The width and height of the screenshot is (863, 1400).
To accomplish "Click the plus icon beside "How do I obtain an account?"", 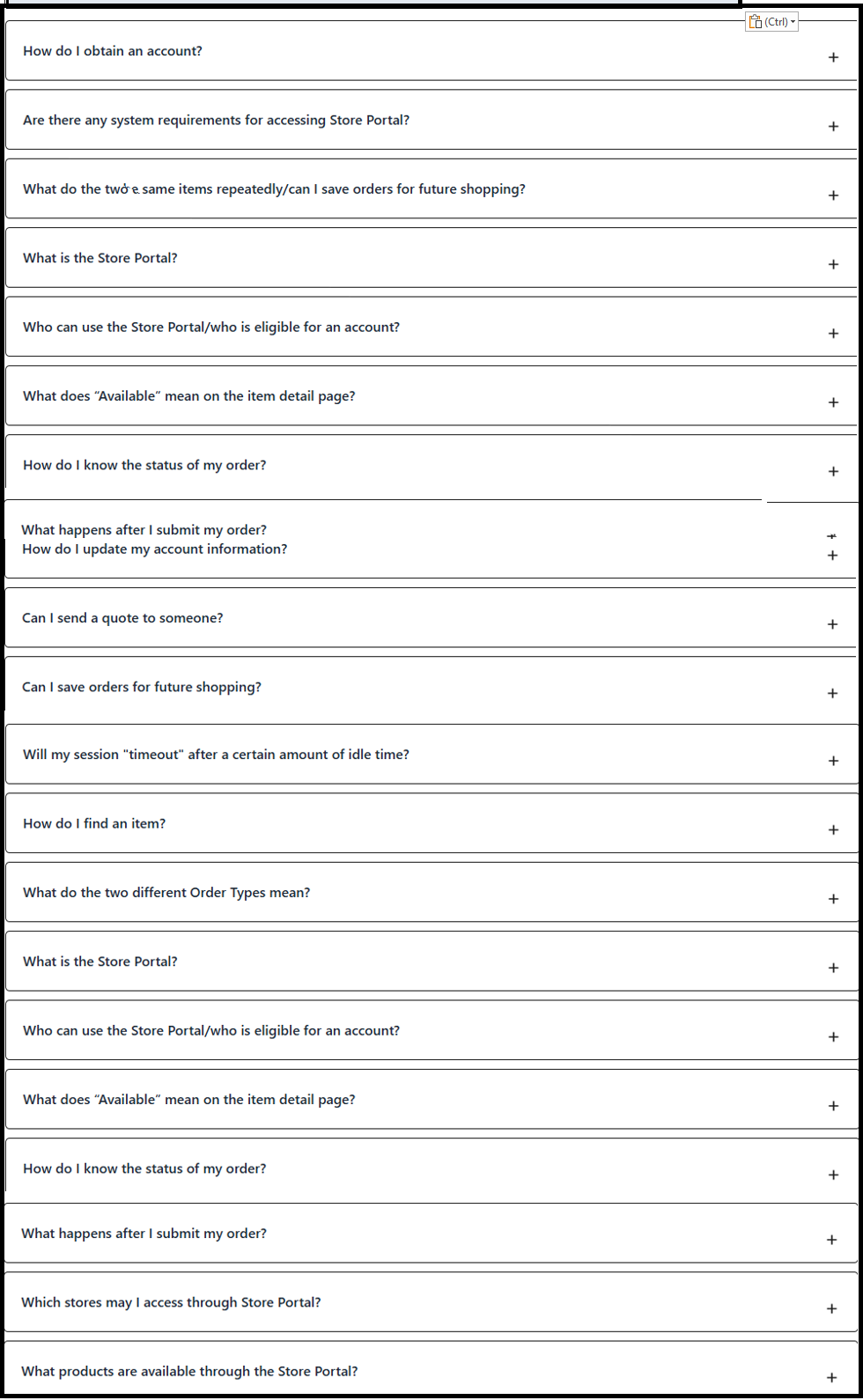I will [x=833, y=58].
